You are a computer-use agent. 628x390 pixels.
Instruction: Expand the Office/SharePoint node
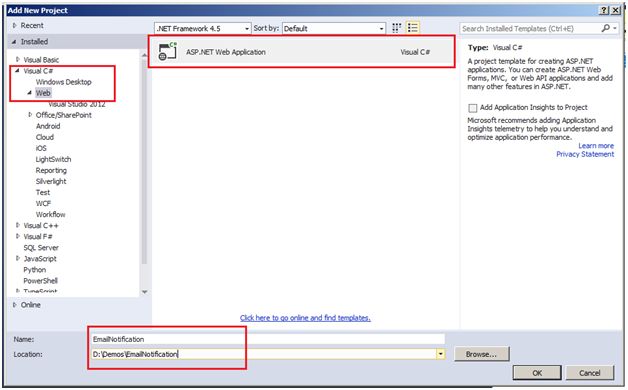pos(30,115)
